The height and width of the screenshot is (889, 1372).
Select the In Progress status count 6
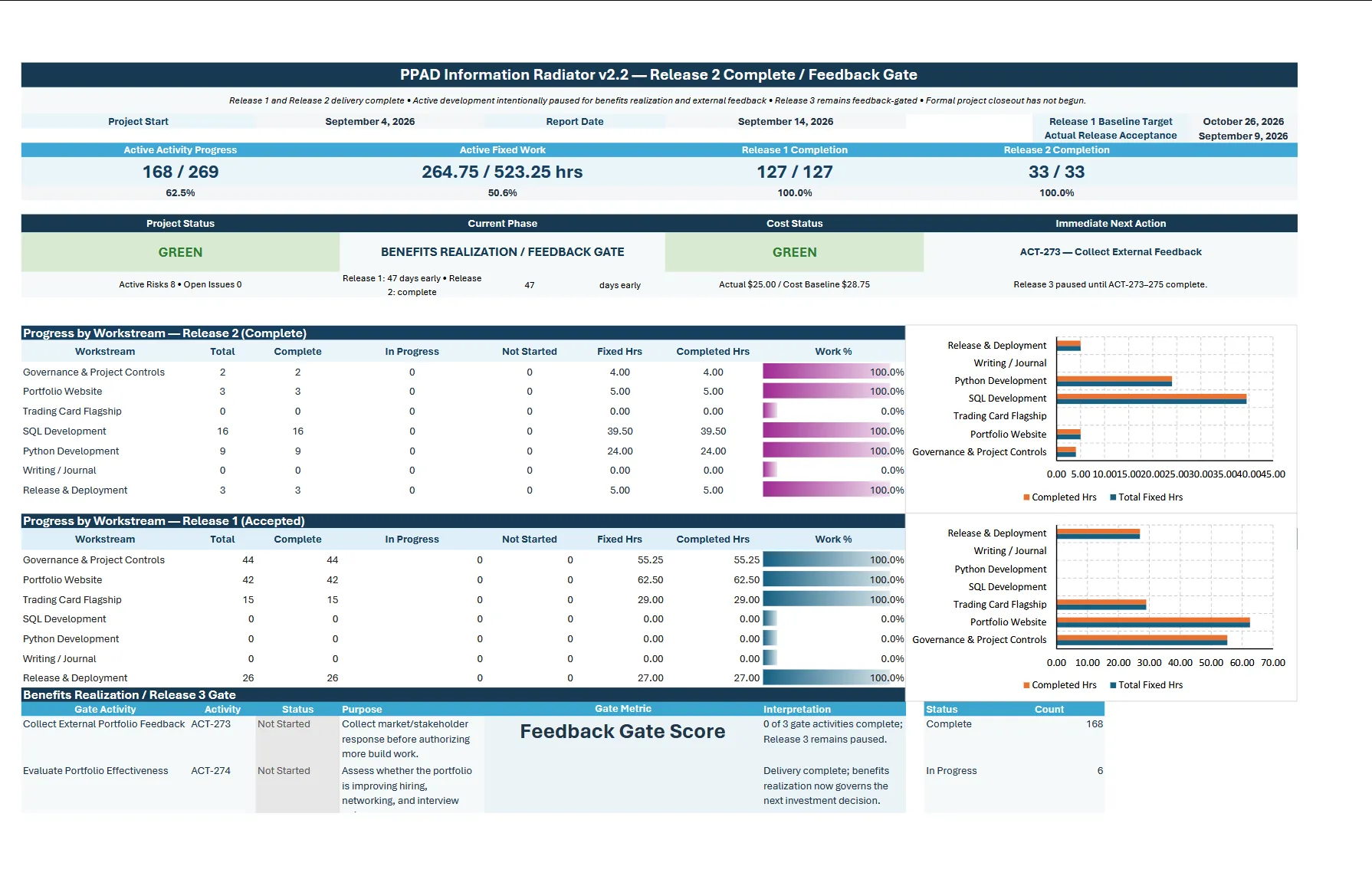pos(1100,771)
